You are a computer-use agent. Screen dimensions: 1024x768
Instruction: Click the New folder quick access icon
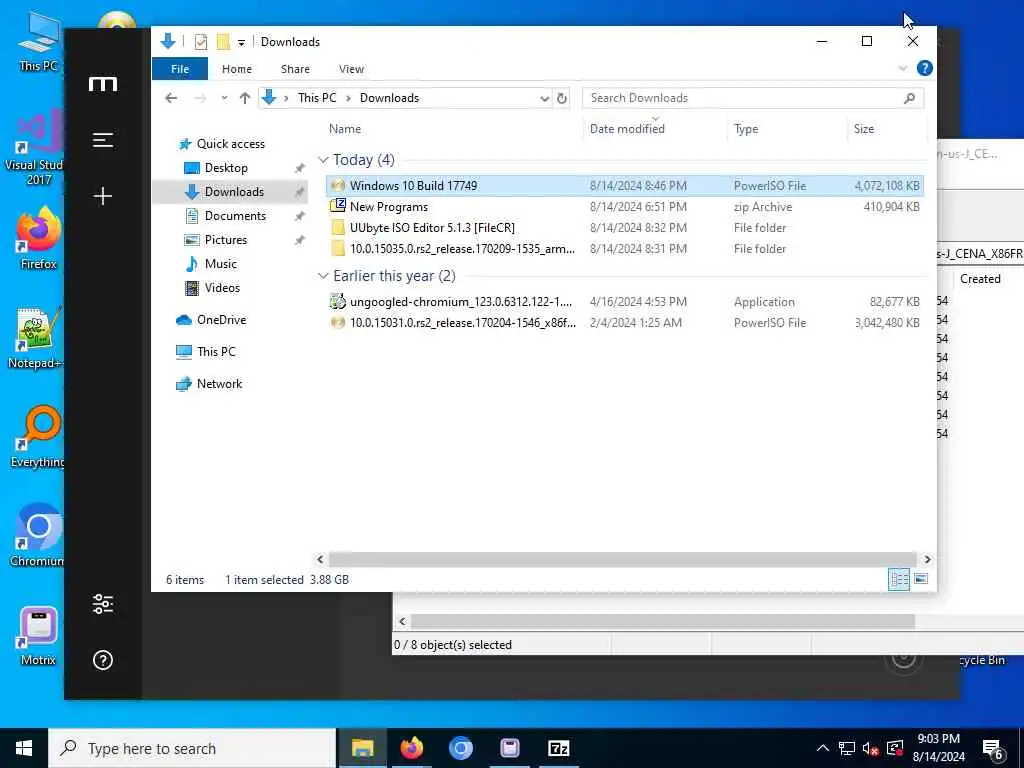point(223,42)
